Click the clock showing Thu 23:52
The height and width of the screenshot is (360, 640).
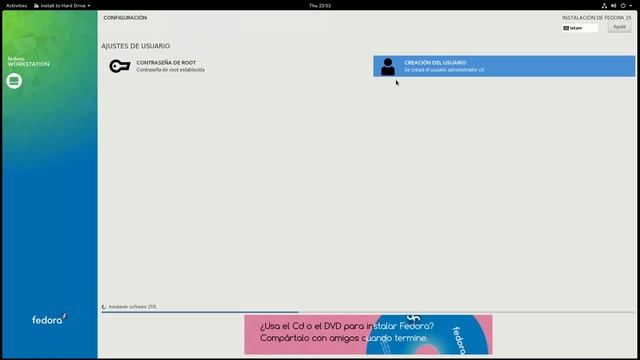point(320,6)
